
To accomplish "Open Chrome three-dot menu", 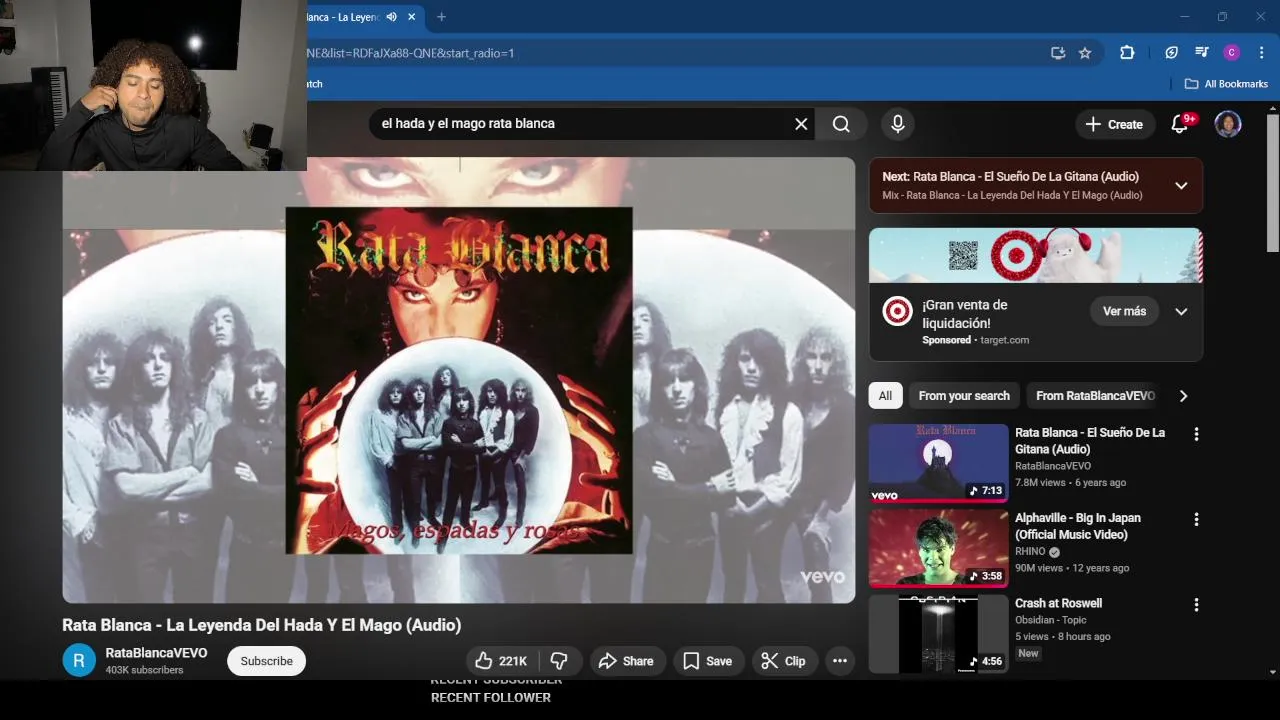I will (x=1261, y=53).
